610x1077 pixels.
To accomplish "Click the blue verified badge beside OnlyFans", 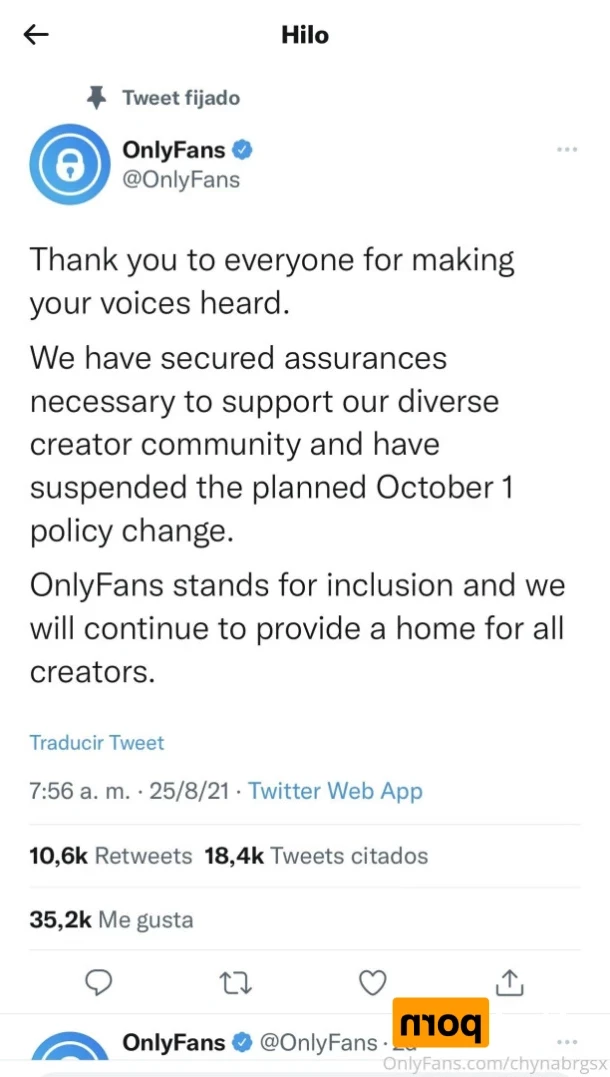I will pos(242,149).
